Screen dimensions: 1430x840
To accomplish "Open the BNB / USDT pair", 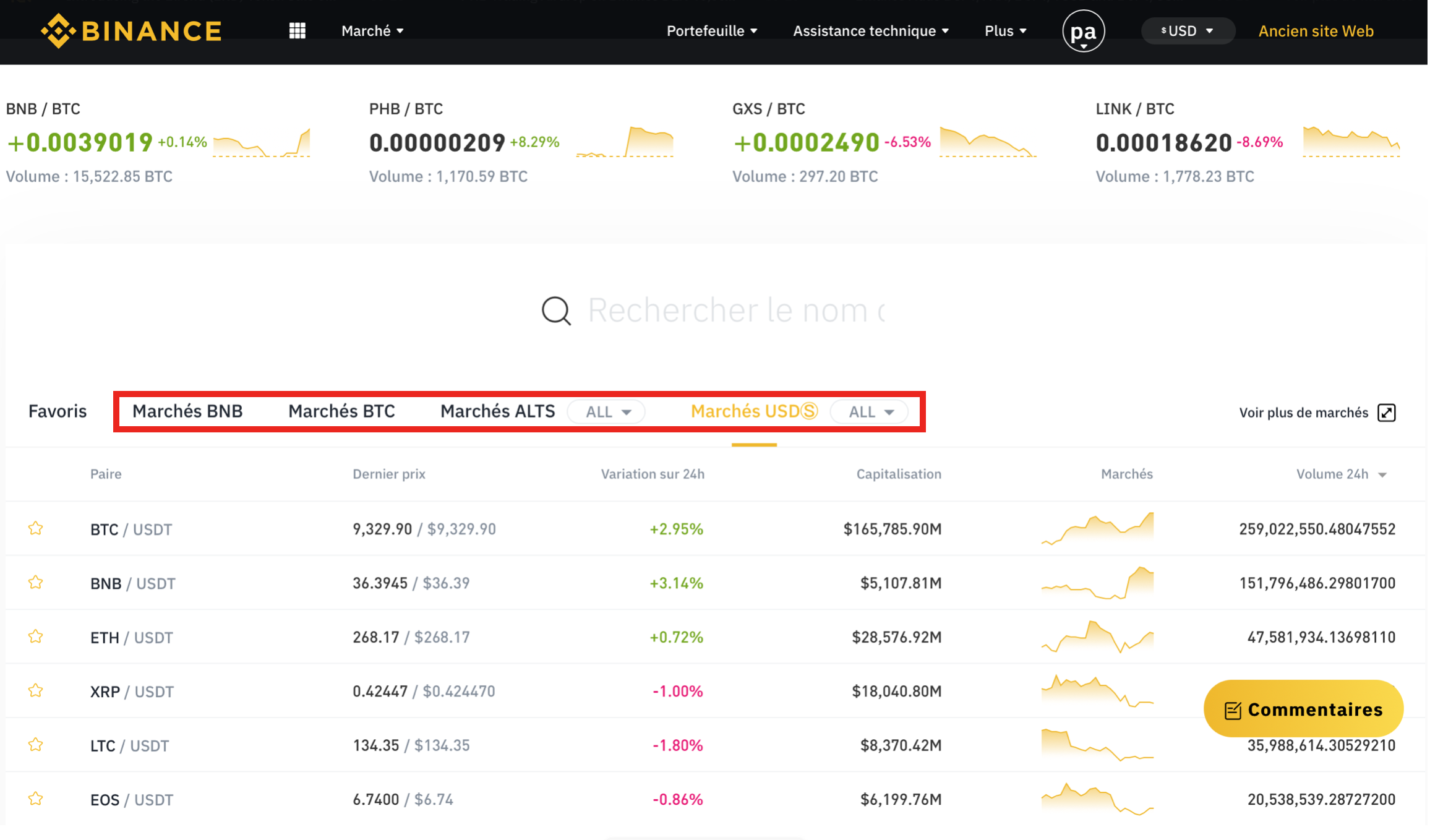I will point(133,583).
